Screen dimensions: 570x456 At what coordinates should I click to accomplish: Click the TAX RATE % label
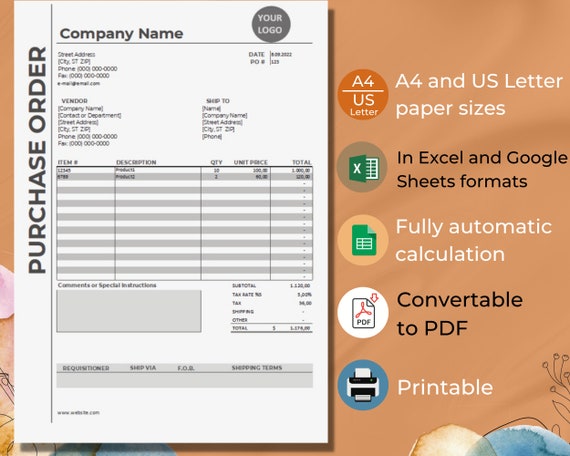247,295
